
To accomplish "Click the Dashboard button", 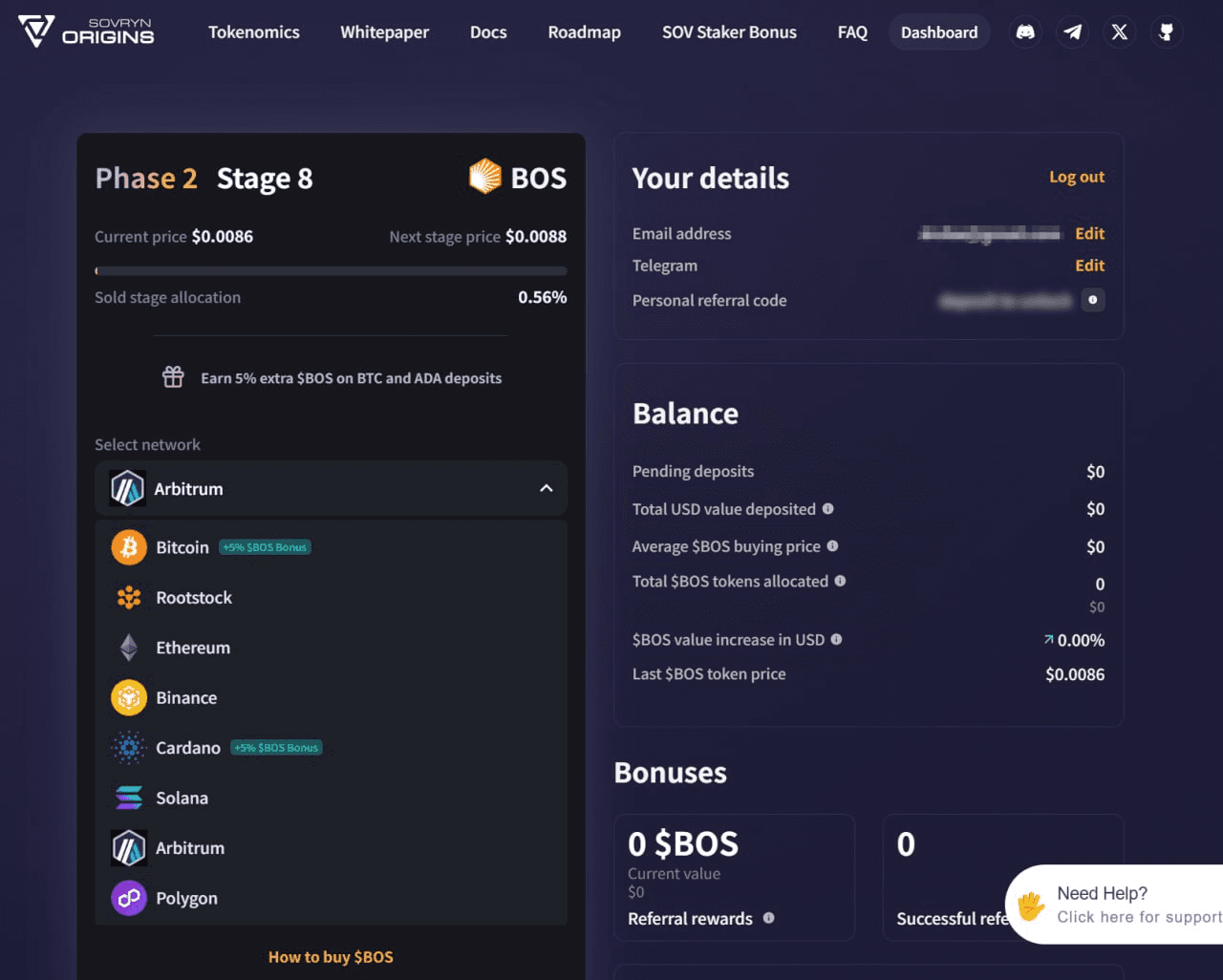I will (939, 32).
